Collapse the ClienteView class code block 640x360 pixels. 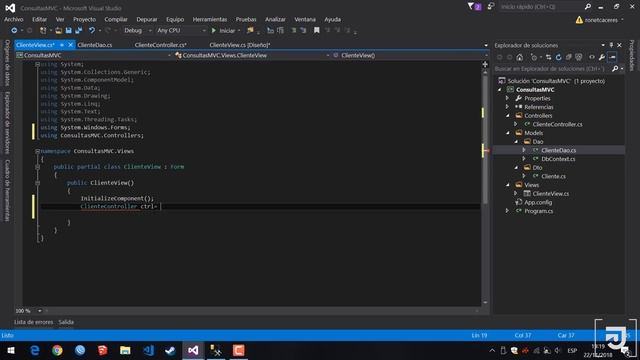[x=37, y=167]
